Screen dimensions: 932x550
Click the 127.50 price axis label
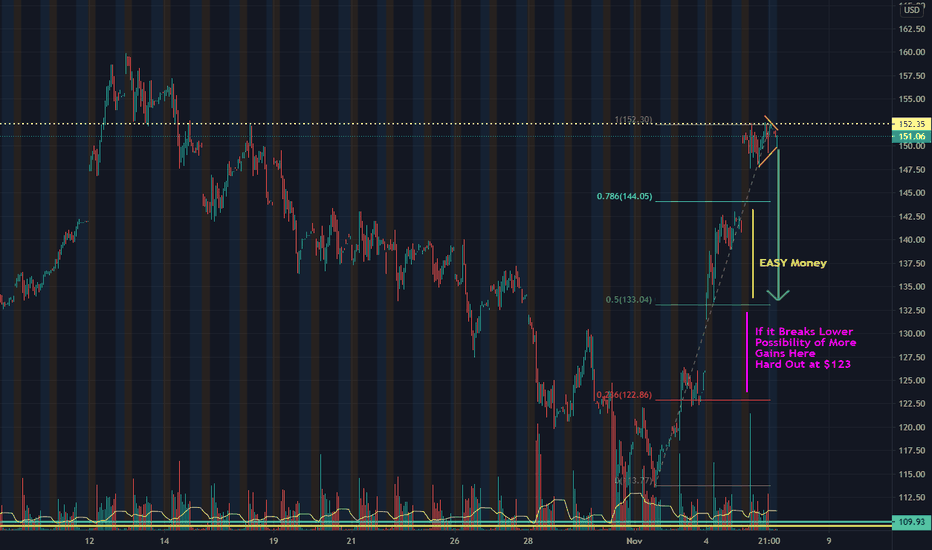coord(912,357)
